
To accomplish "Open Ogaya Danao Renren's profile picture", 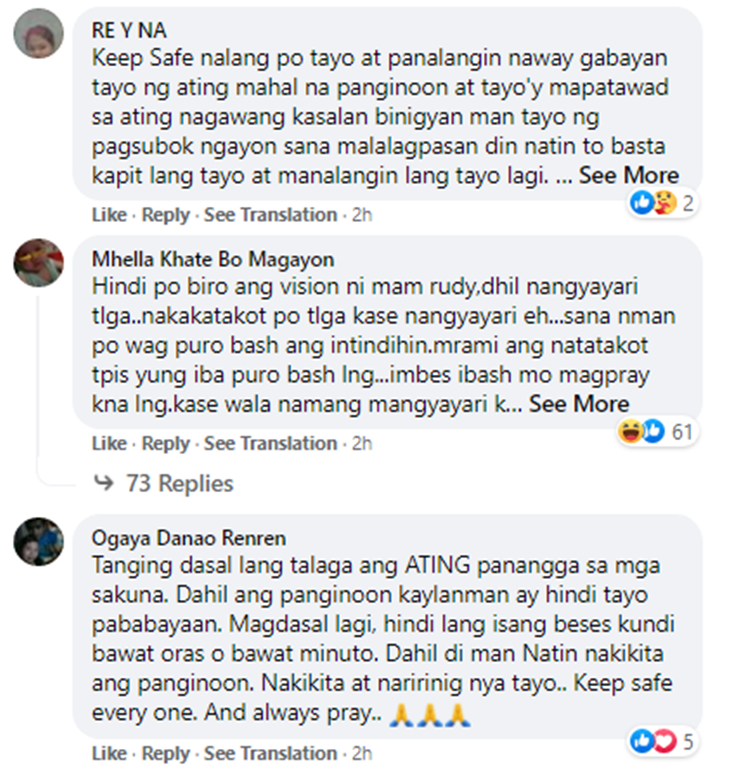I will click(x=39, y=541).
